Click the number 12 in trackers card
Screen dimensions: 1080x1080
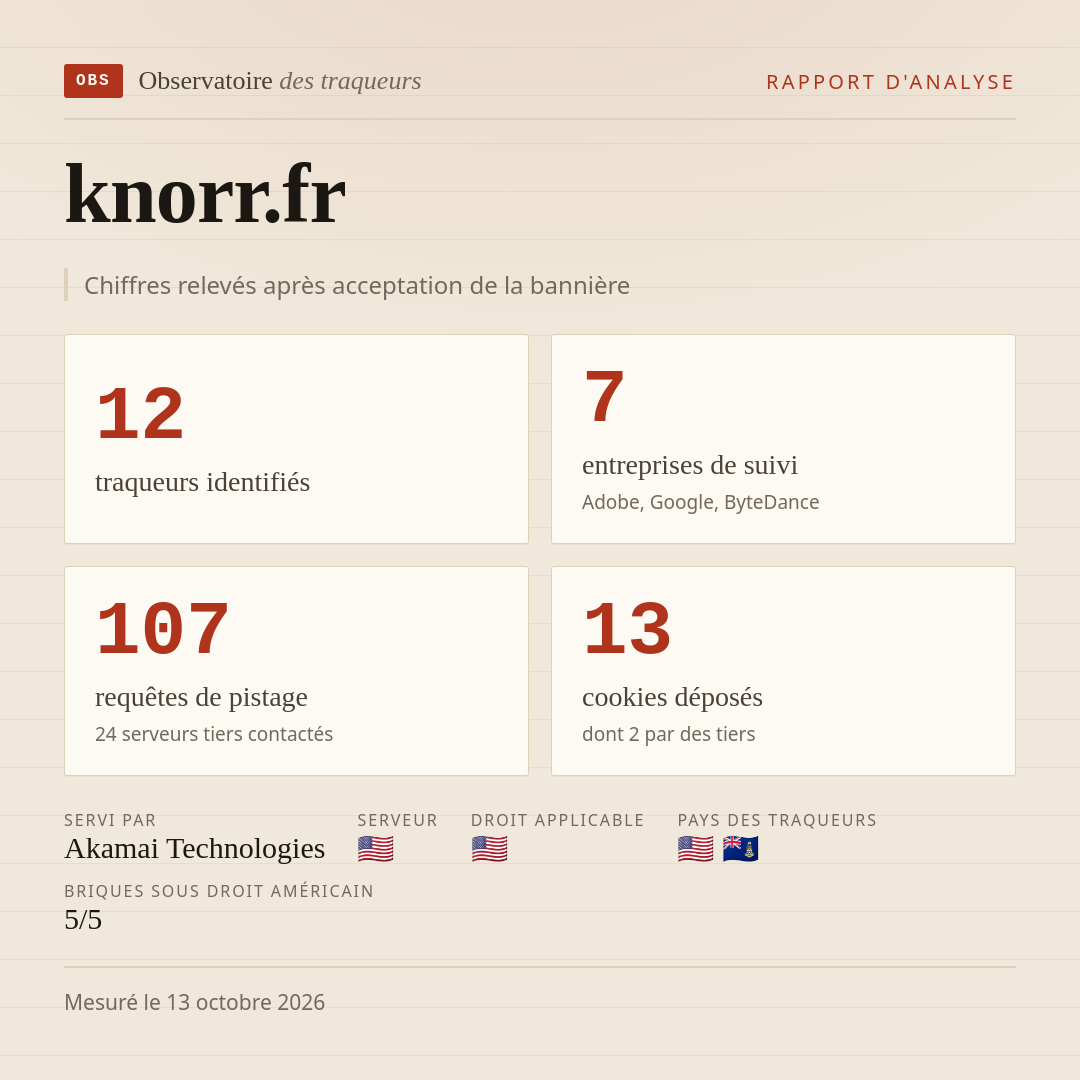pos(140,414)
